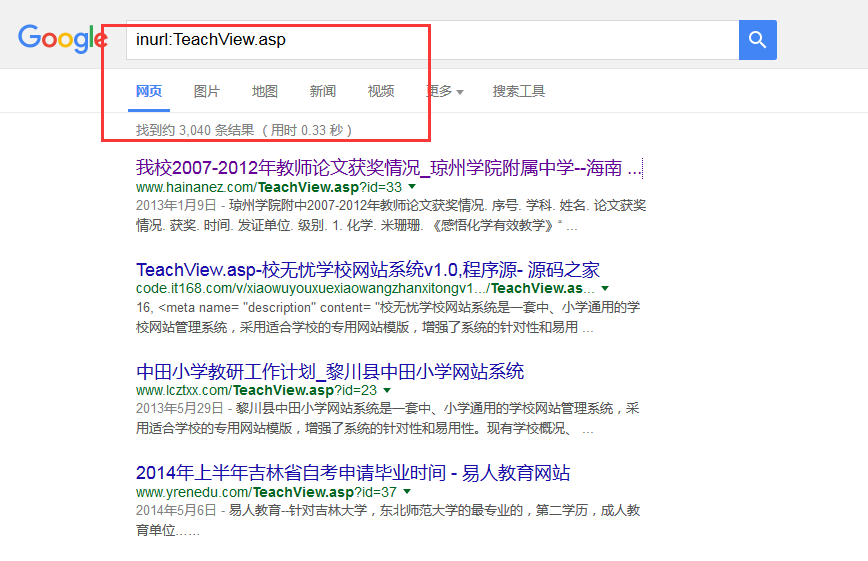Click the blue search magnifier button
Screen dimensions: 868x561
click(x=757, y=40)
